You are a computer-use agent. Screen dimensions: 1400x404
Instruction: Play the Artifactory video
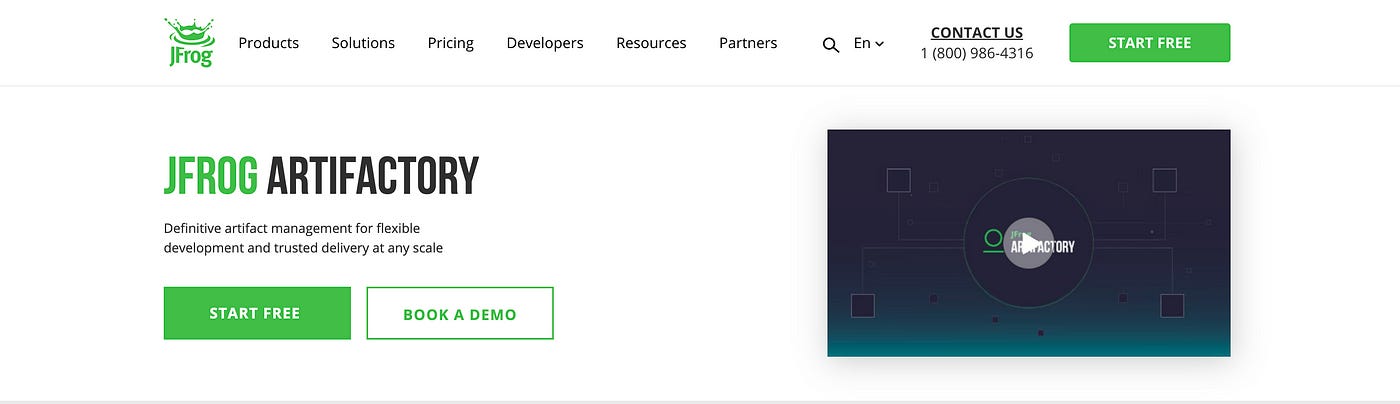(1029, 243)
